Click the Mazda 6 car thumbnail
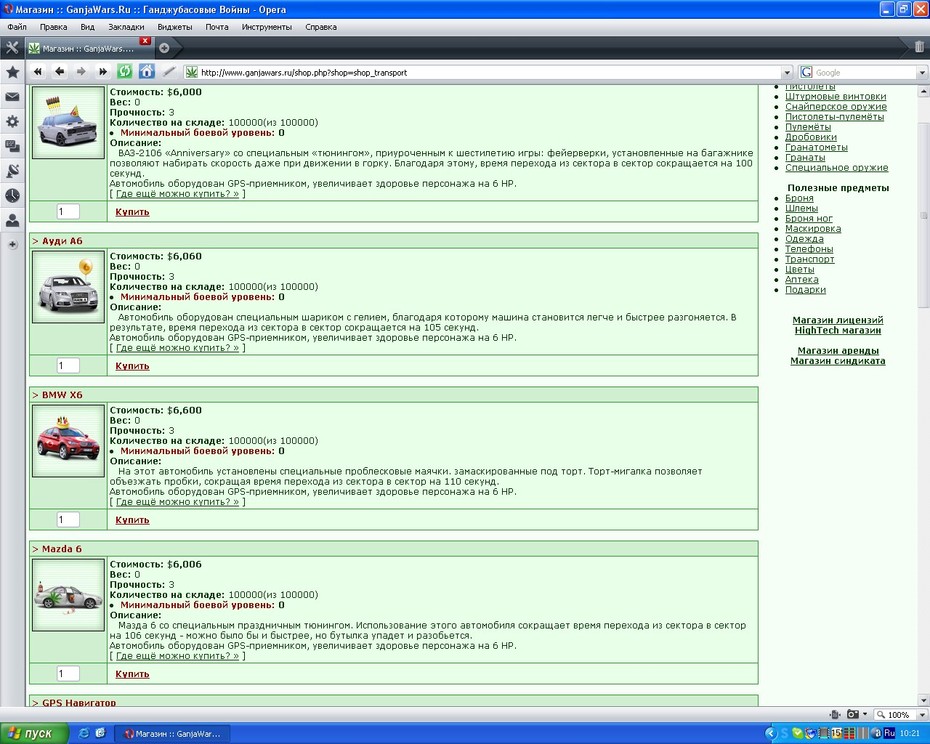The height and width of the screenshot is (744, 930). point(68,594)
